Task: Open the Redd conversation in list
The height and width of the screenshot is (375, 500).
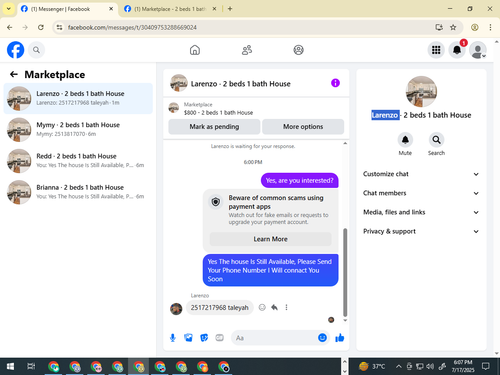Action: coord(78,161)
